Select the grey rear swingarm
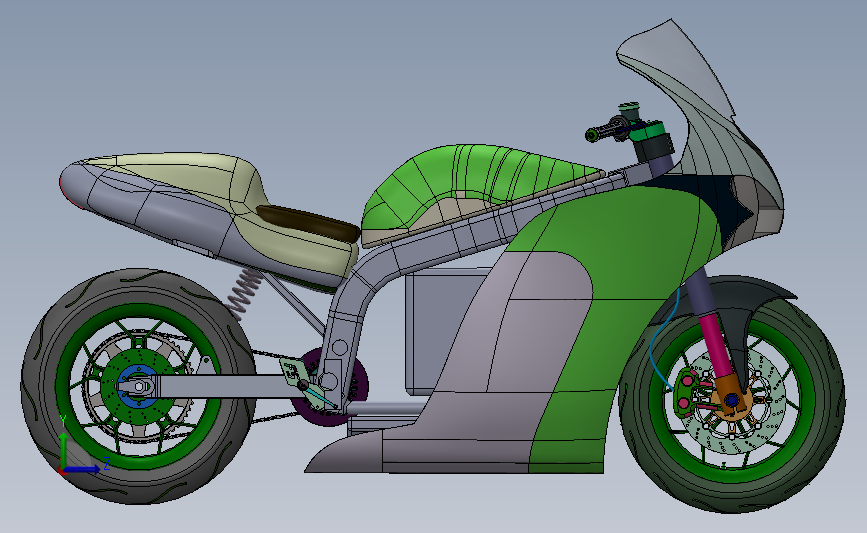Image resolution: width=867 pixels, height=533 pixels. pos(216,386)
